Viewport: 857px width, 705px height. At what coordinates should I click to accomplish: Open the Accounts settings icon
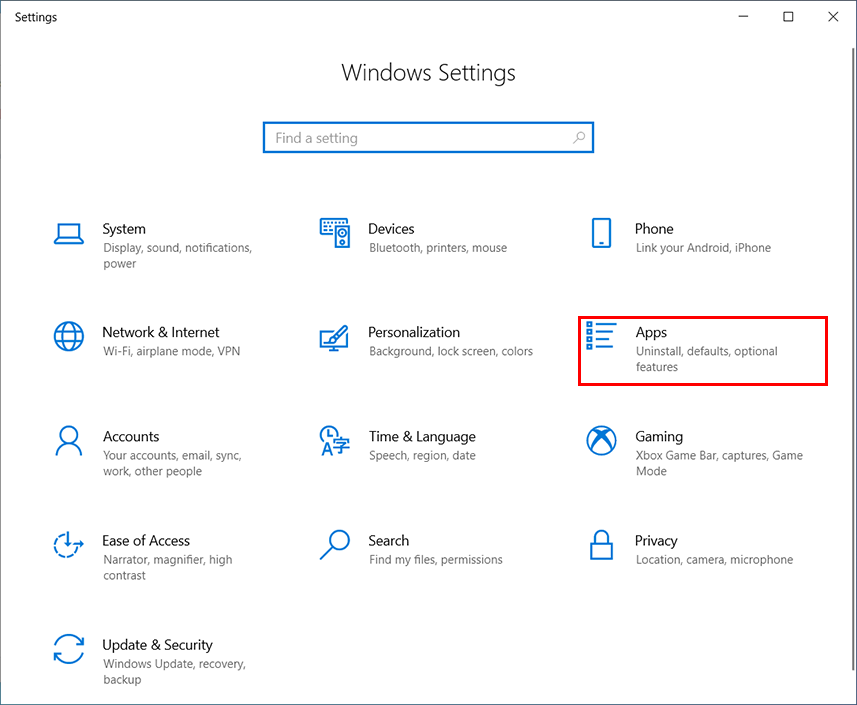[x=68, y=440]
